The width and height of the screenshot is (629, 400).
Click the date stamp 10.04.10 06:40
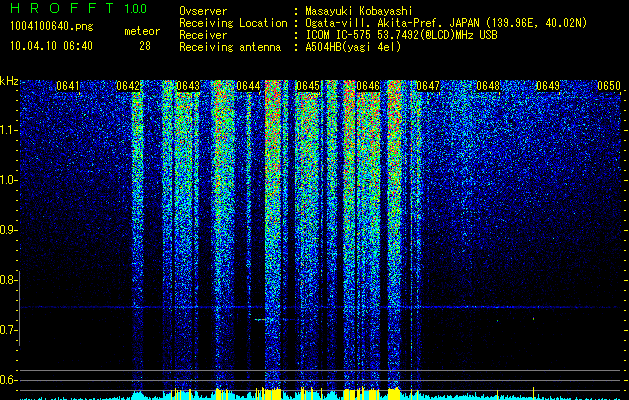(51, 46)
